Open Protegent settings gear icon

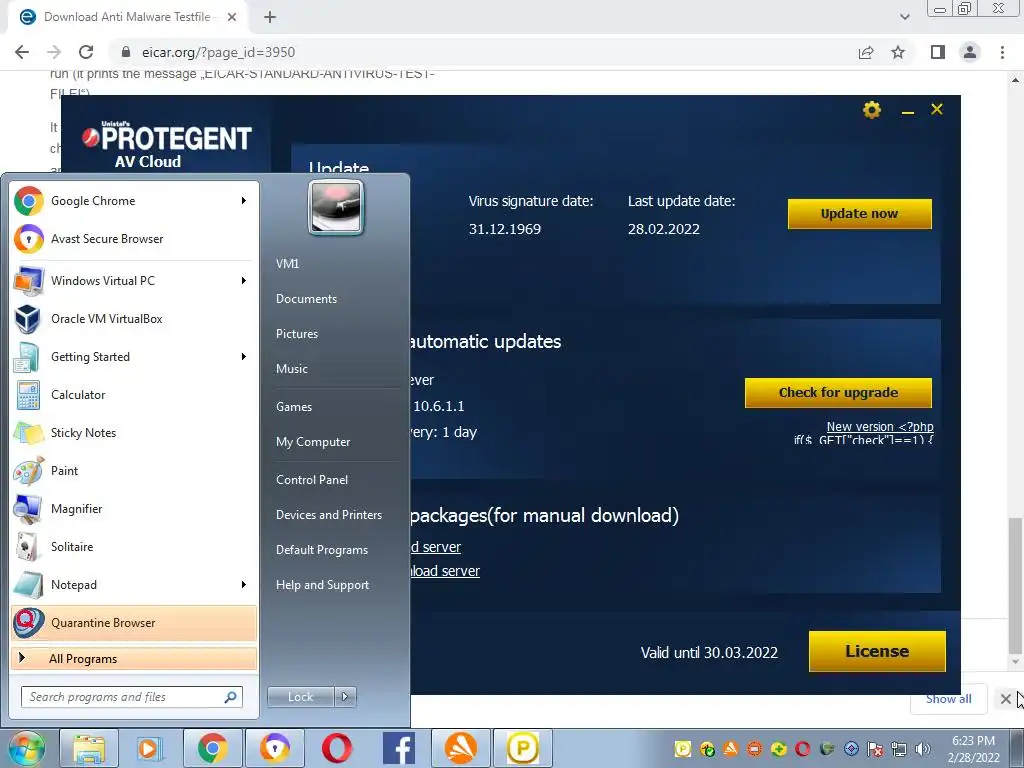click(x=872, y=110)
